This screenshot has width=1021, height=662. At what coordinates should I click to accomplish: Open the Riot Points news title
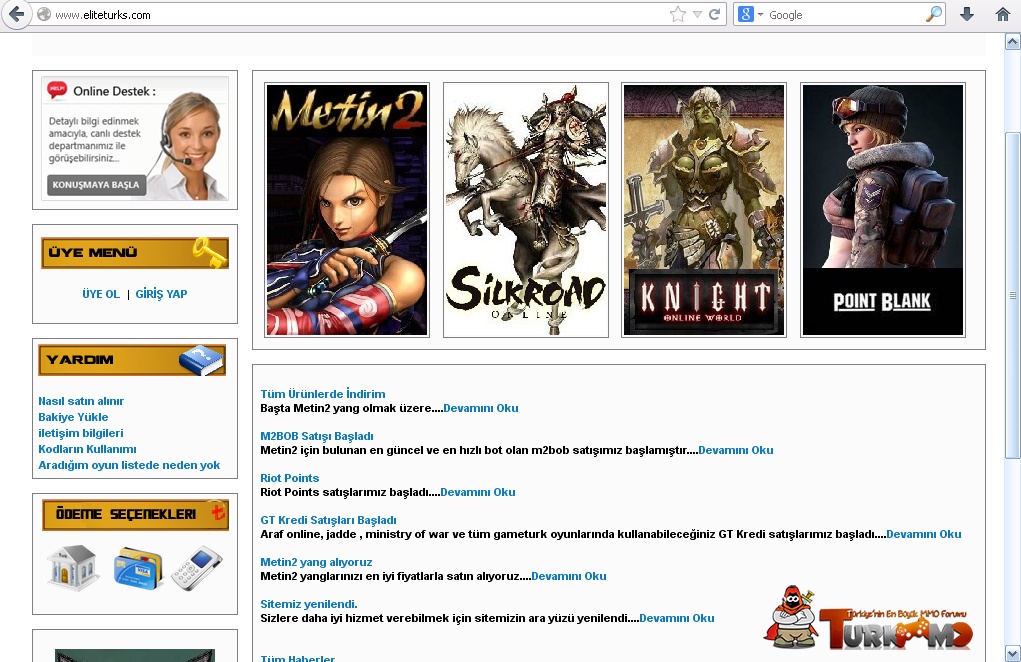(290, 478)
